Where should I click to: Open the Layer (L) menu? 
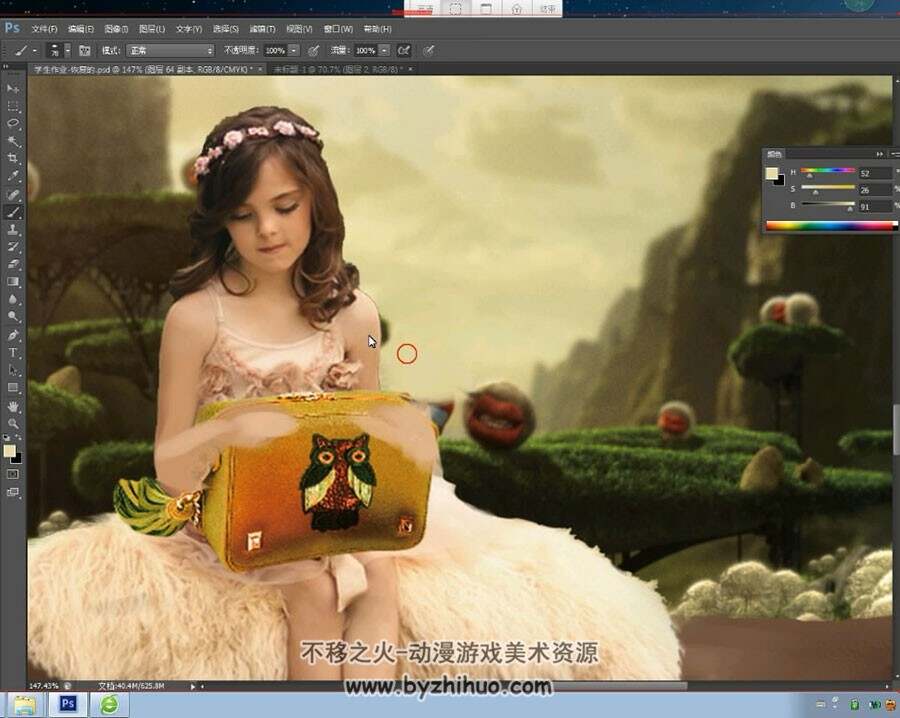coord(152,29)
